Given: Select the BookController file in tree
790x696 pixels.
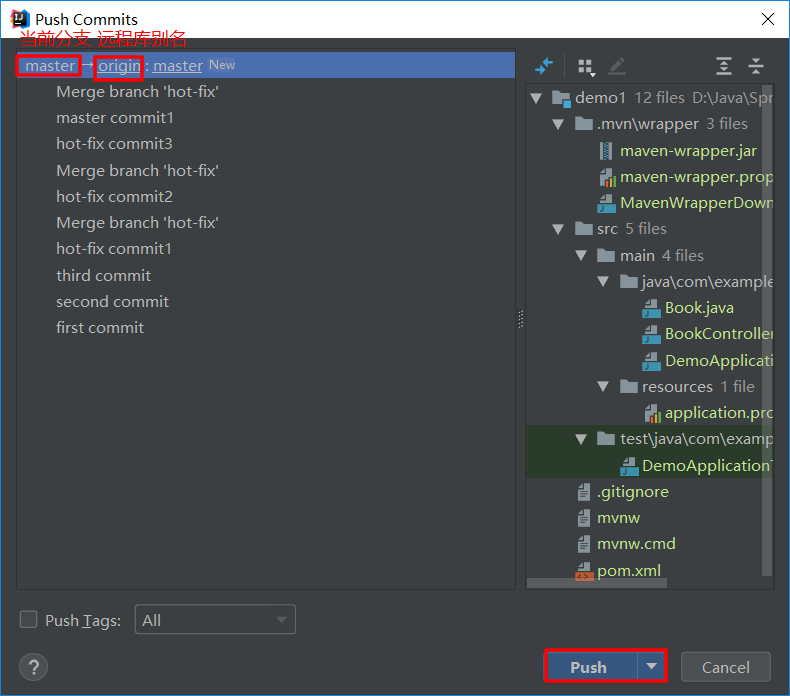Looking at the screenshot, I should coord(718,334).
